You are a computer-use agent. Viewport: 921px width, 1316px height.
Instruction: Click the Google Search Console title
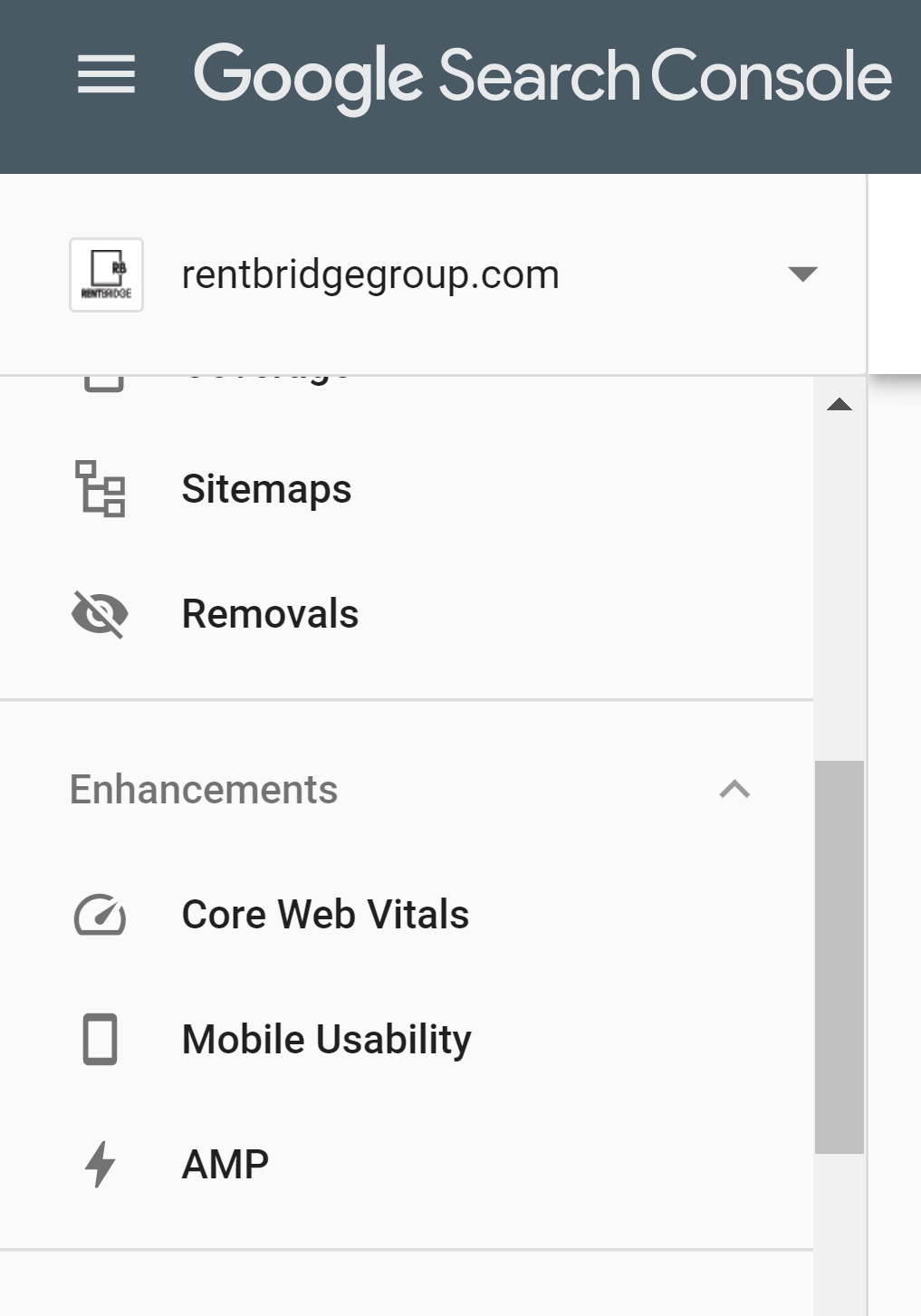543,76
